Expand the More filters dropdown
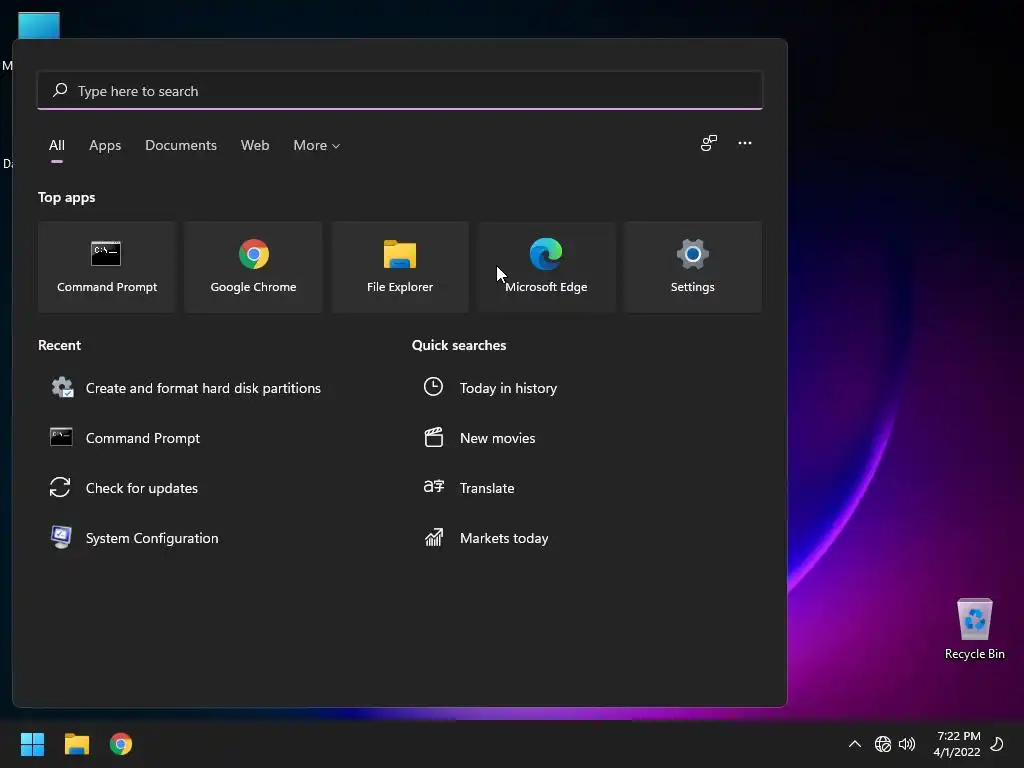The image size is (1024, 768). pyautogui.click(x=317, y=145)
